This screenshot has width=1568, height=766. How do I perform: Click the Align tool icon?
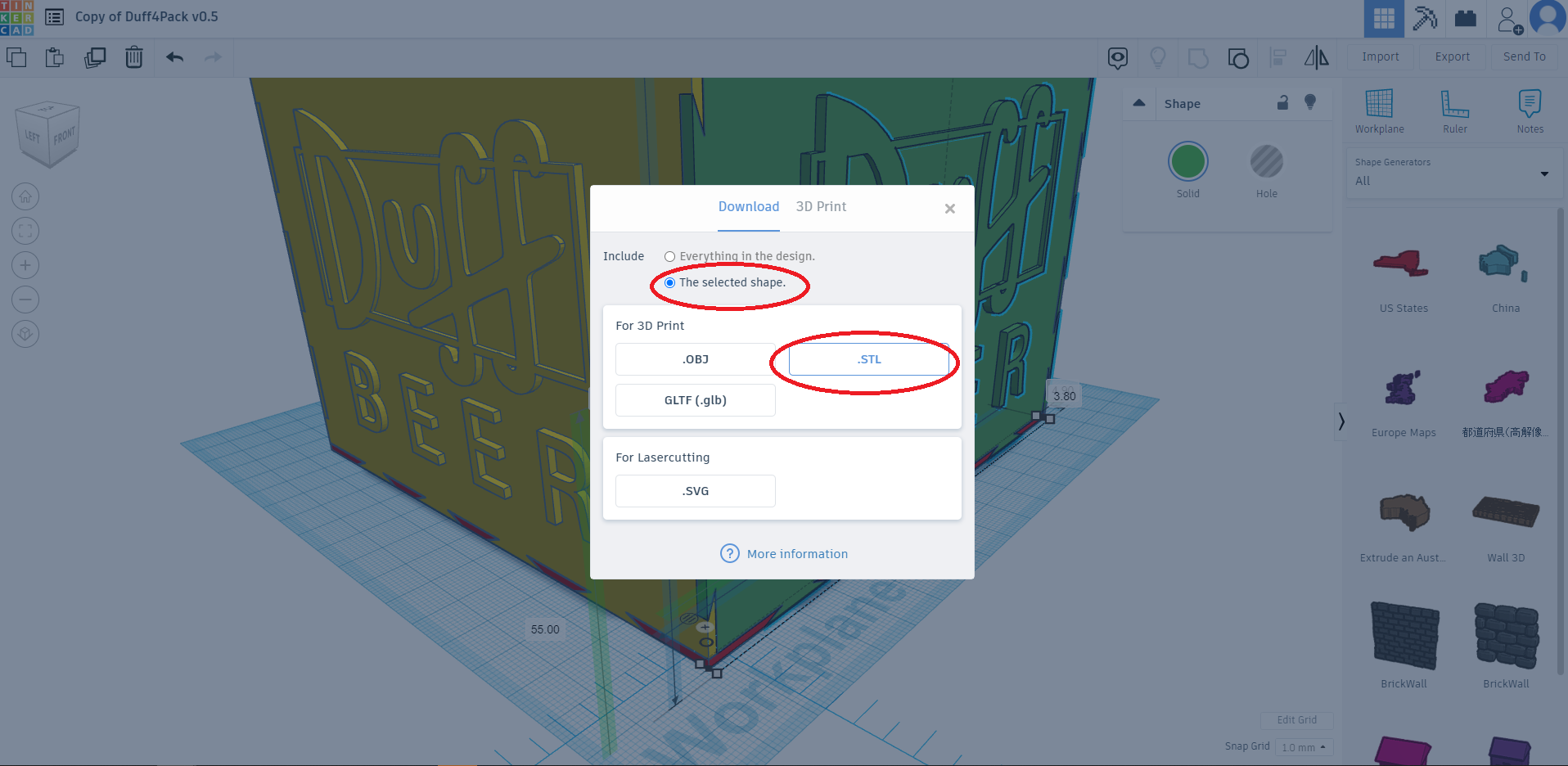click(x=1277, y=58)
